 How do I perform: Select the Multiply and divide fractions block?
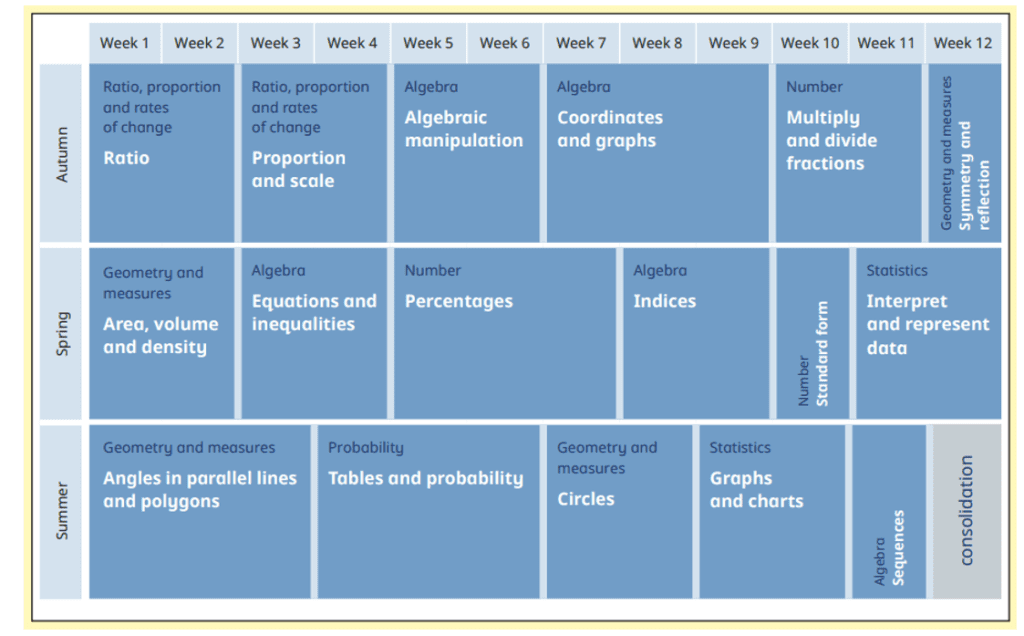[848, 153]
